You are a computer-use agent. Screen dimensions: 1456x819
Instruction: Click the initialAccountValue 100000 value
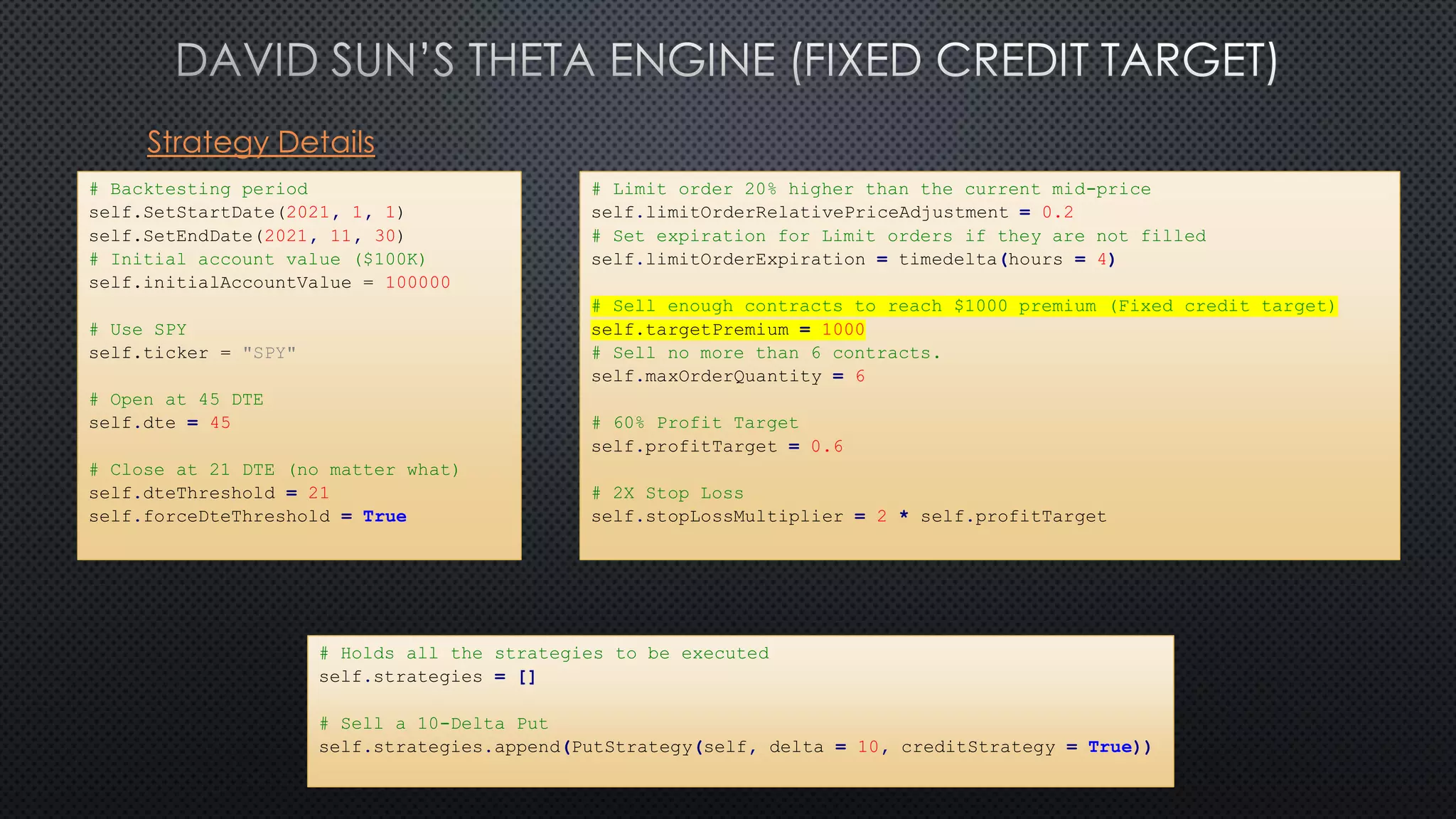[x=417, y=283]
